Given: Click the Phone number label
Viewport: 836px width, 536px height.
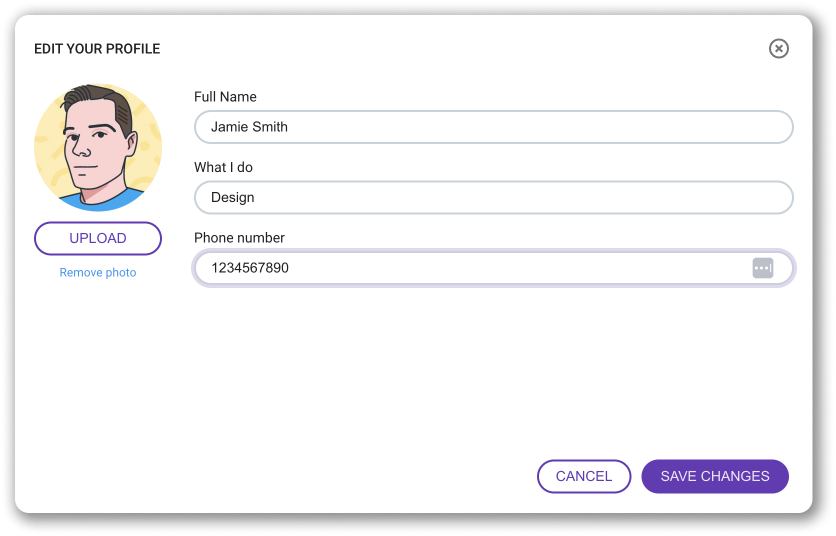Looking at the screenshot, I should click(x=239, y=237).
